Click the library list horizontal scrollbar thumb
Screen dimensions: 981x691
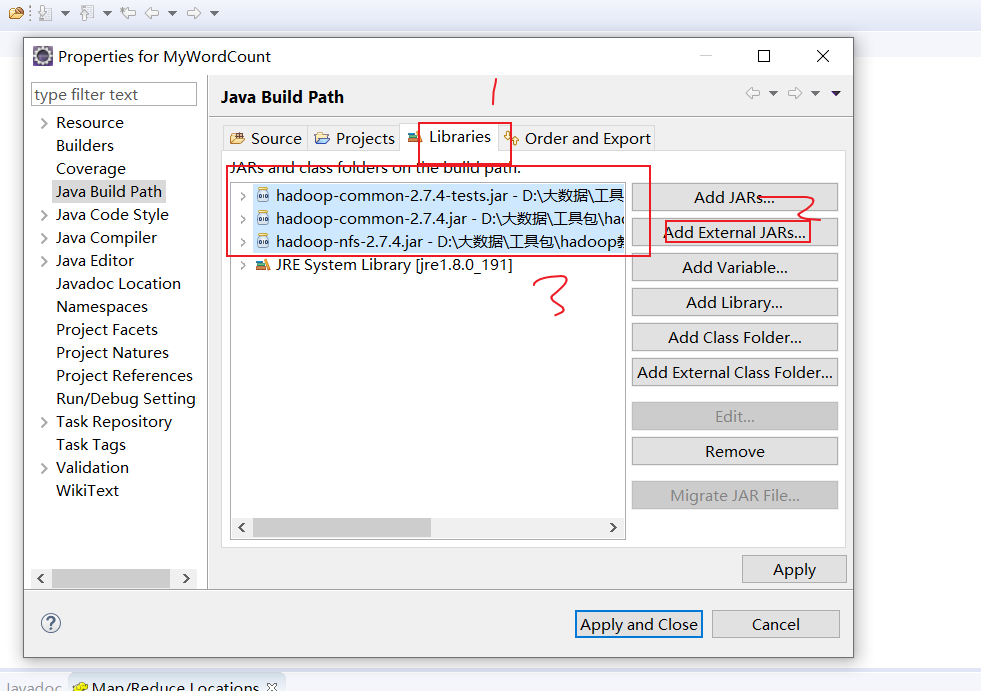pos(342,528)
